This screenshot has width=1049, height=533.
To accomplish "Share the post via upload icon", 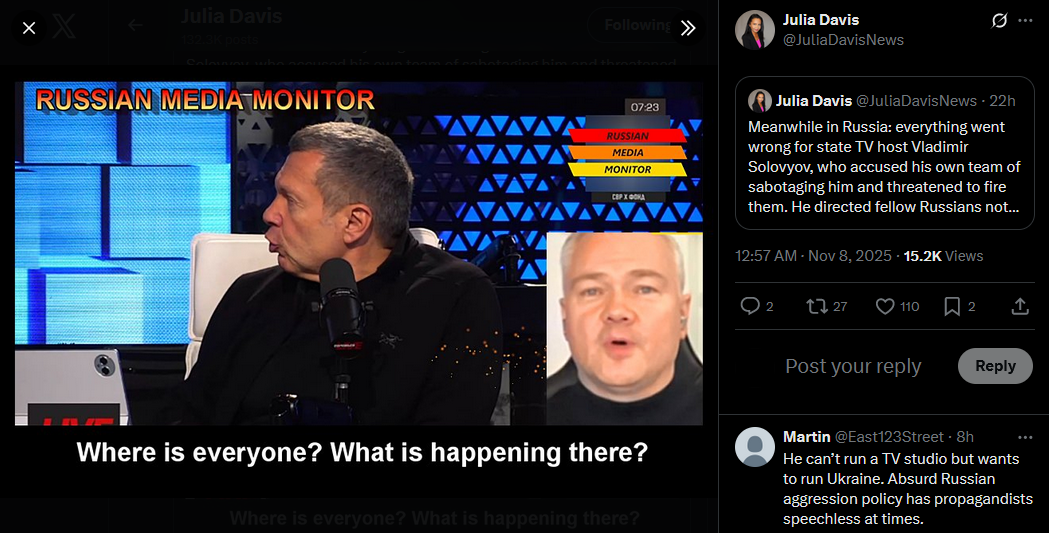I will coord(1020,306).
